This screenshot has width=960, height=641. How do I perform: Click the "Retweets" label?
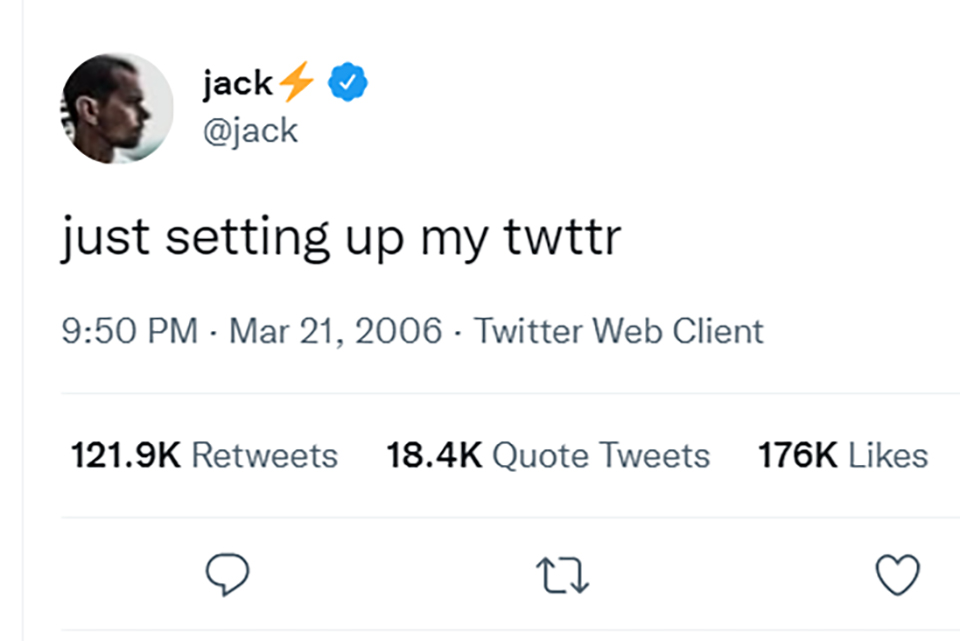pos(264,456)
